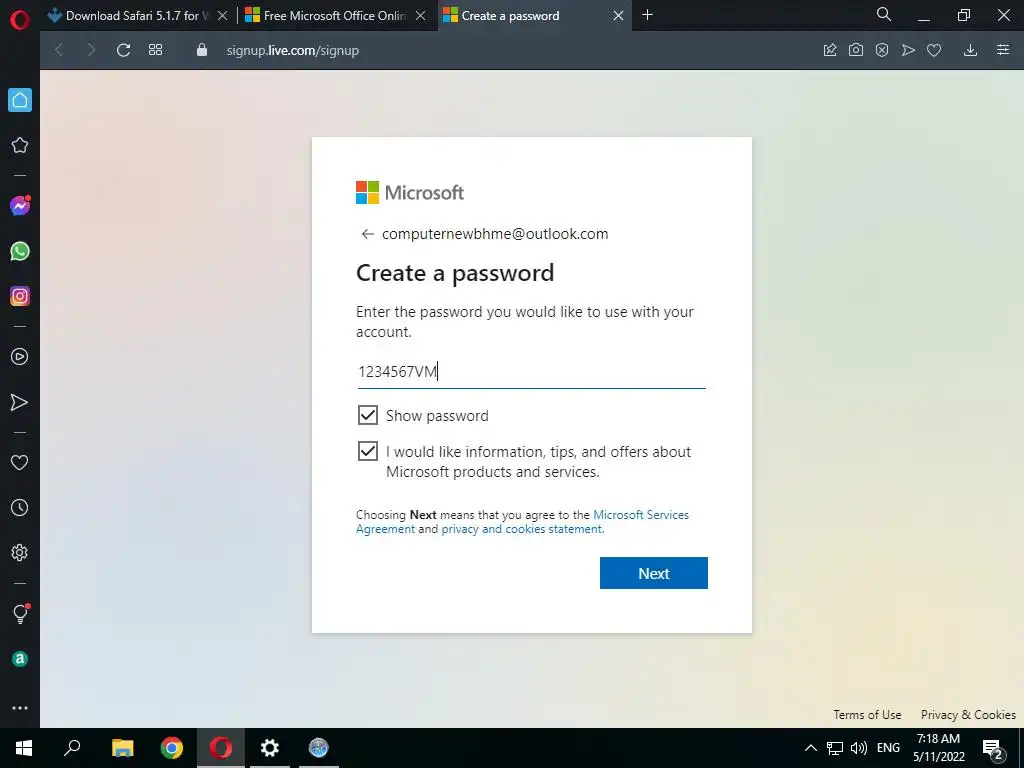The image size is (1024, 768).
Task: Open File Explorer from the taskbar
Action: tap(122, 748)
